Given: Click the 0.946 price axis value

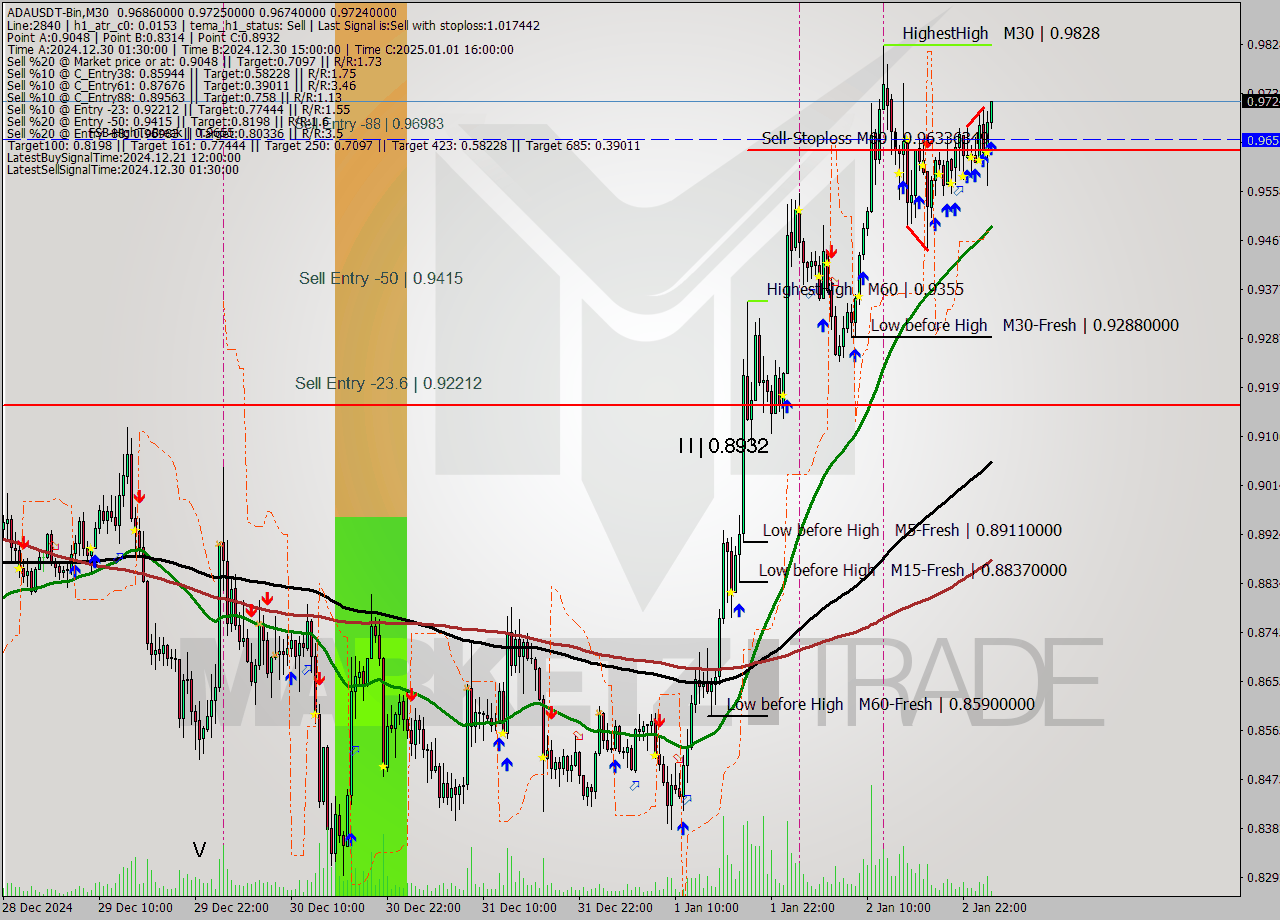Looking at the screenshot, I should 1261,240.
